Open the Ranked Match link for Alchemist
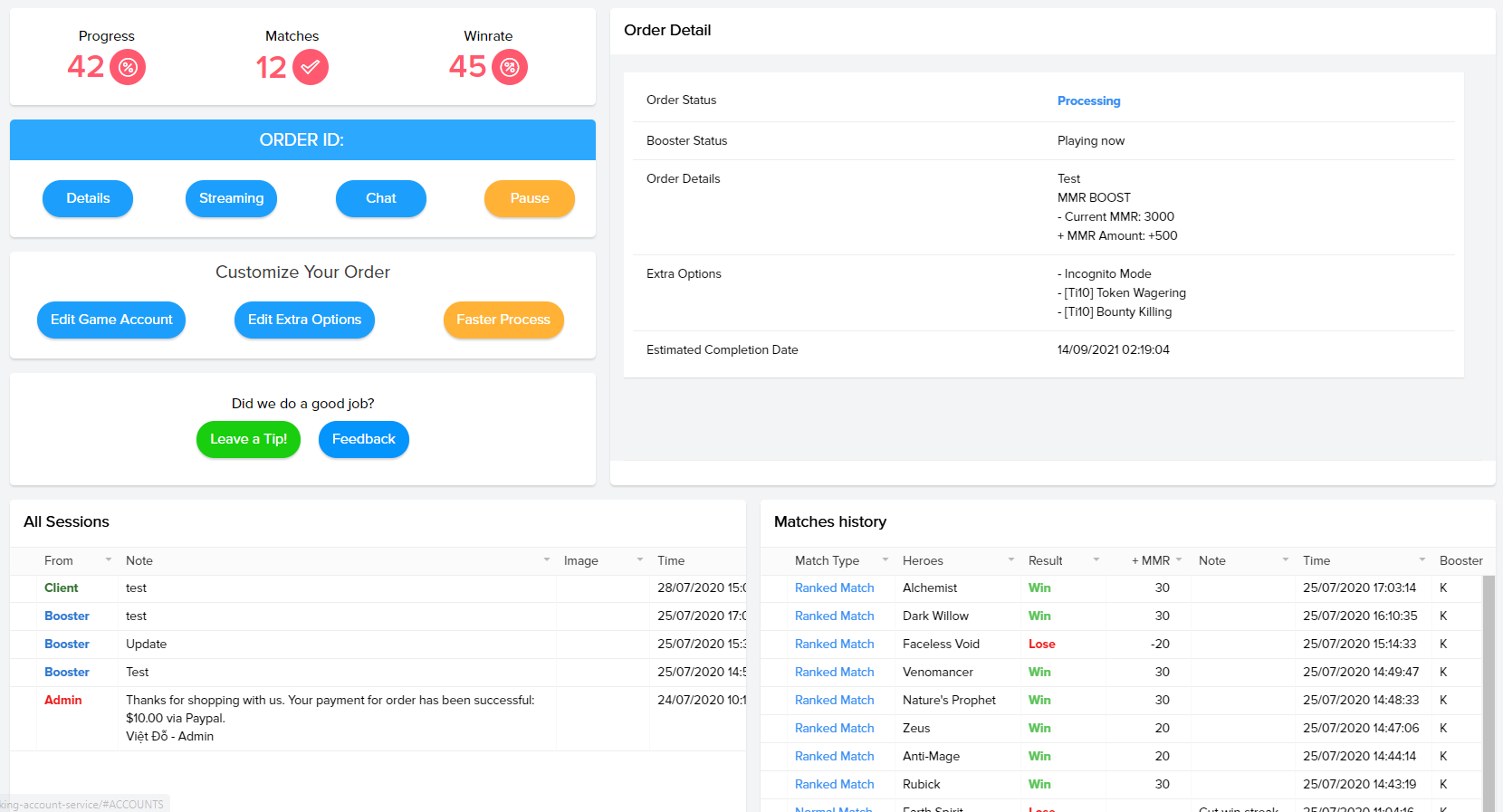The width and height of the screenshot is (1503, 812). (834, 588)
